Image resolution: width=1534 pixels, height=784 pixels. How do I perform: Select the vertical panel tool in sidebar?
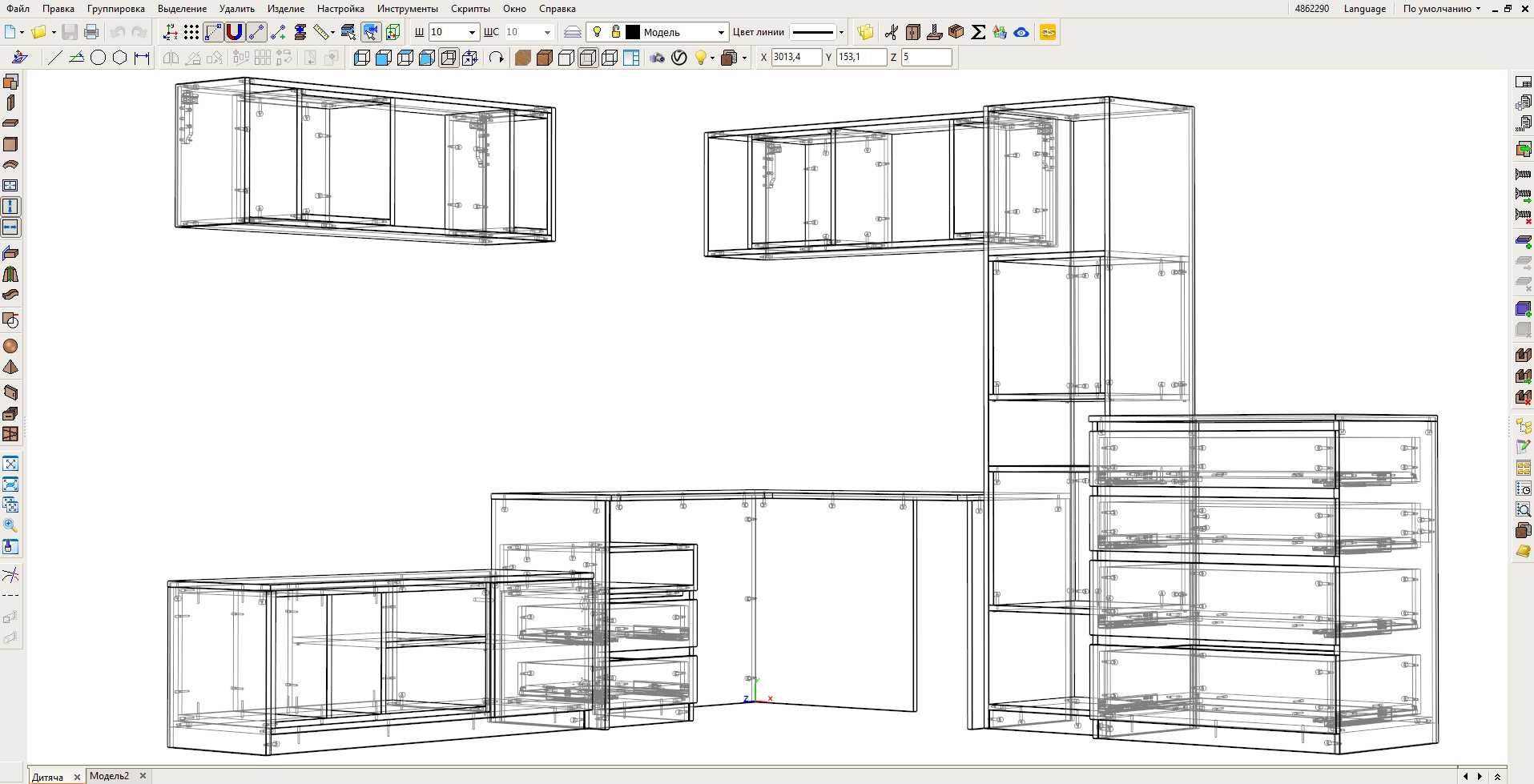point(10,103)
